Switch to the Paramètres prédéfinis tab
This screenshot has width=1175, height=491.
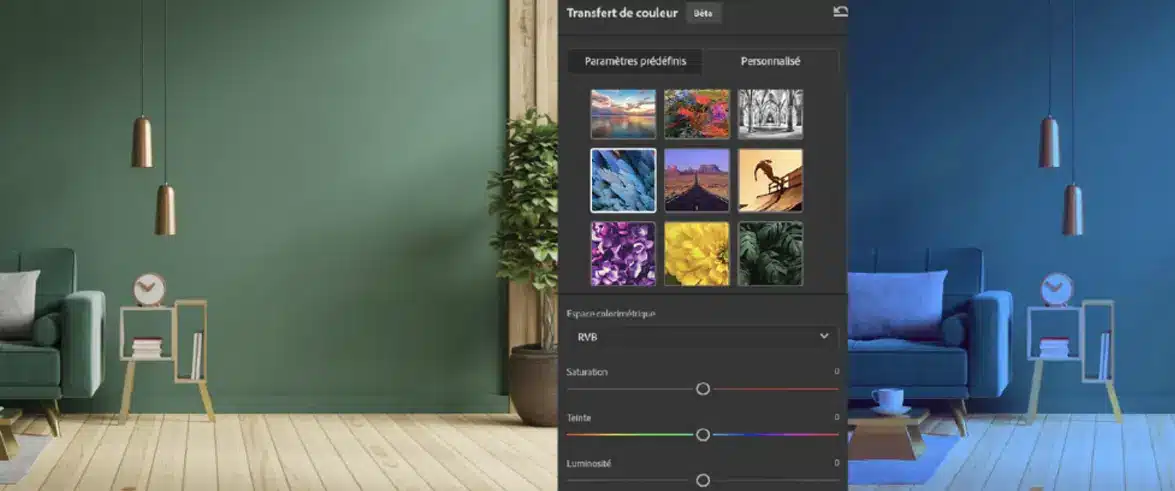pyautogui.click(x=635, y=61)
